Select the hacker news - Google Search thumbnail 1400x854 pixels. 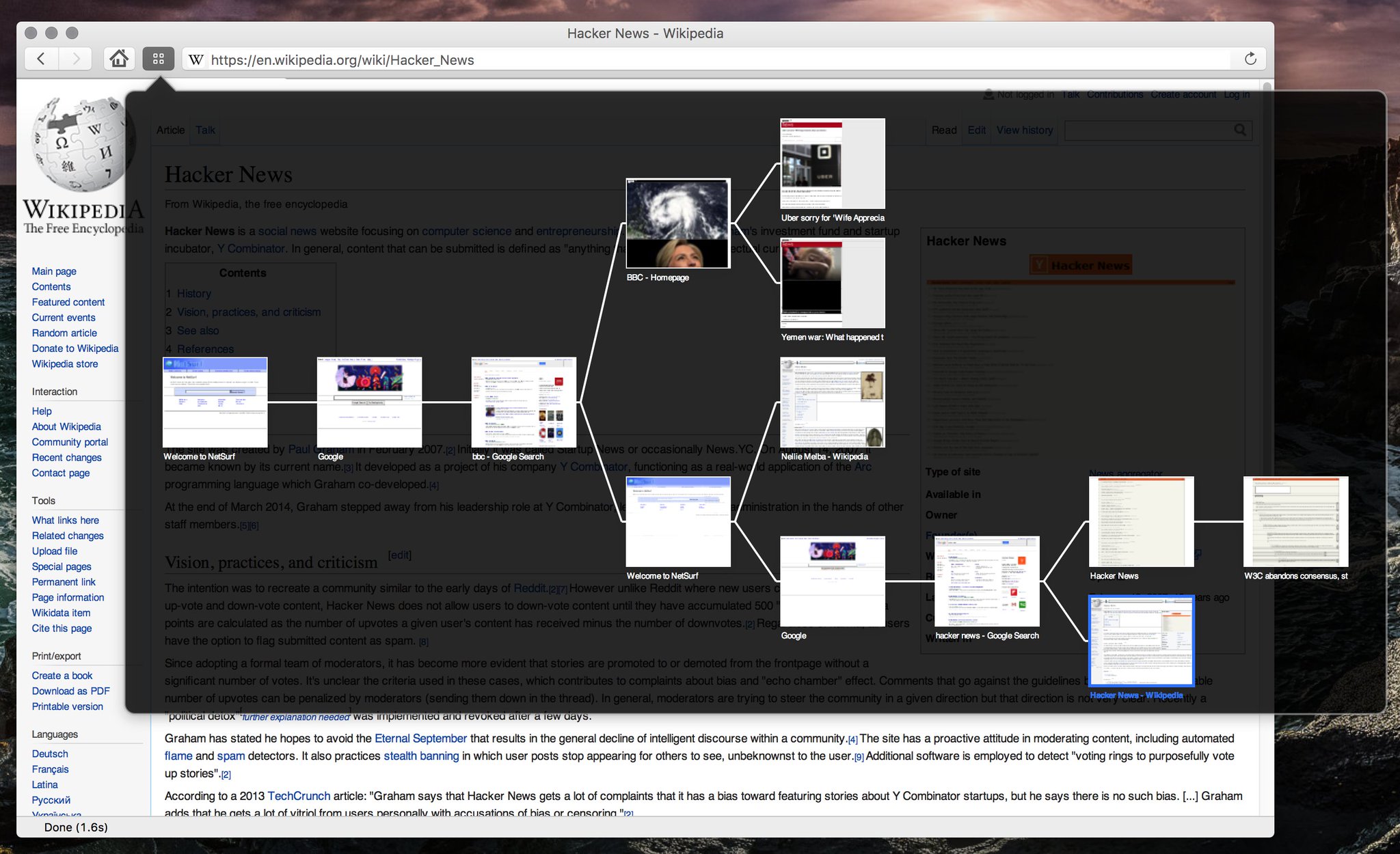[987, 581]
